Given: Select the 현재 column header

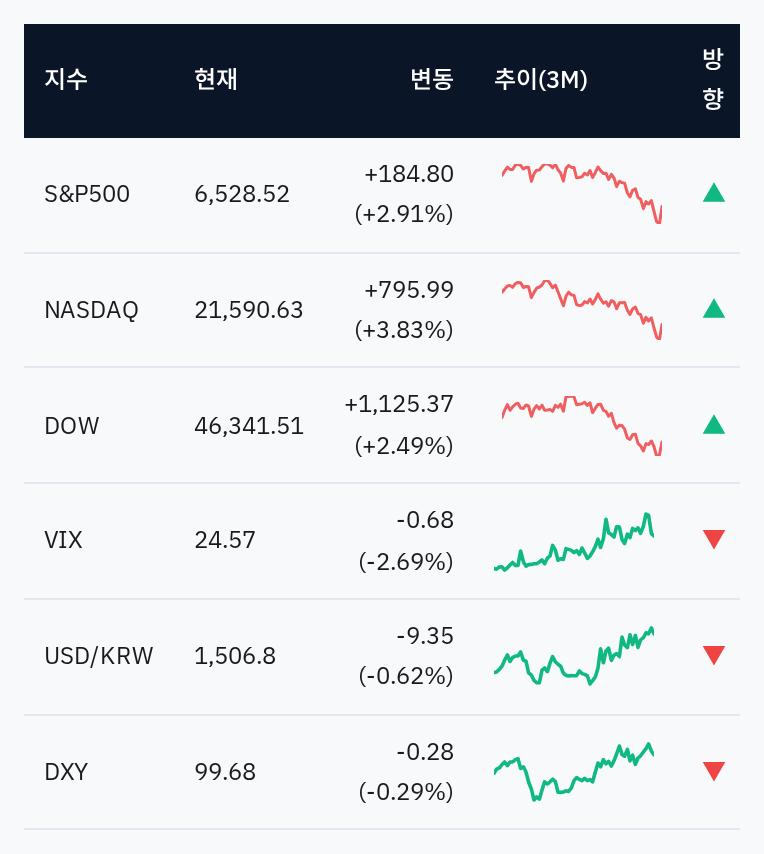Looking at the screenshot, I should pos(216,80).
